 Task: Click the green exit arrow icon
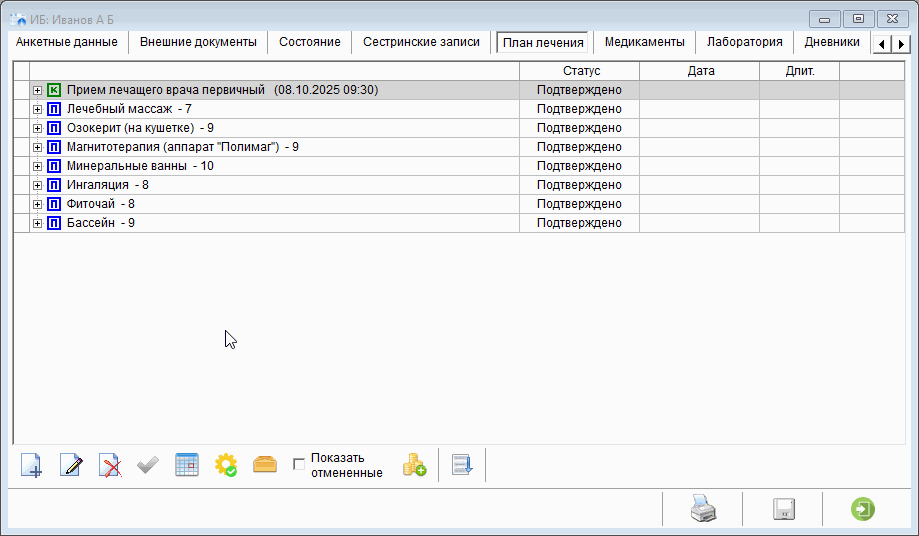[x=863, y=509]
